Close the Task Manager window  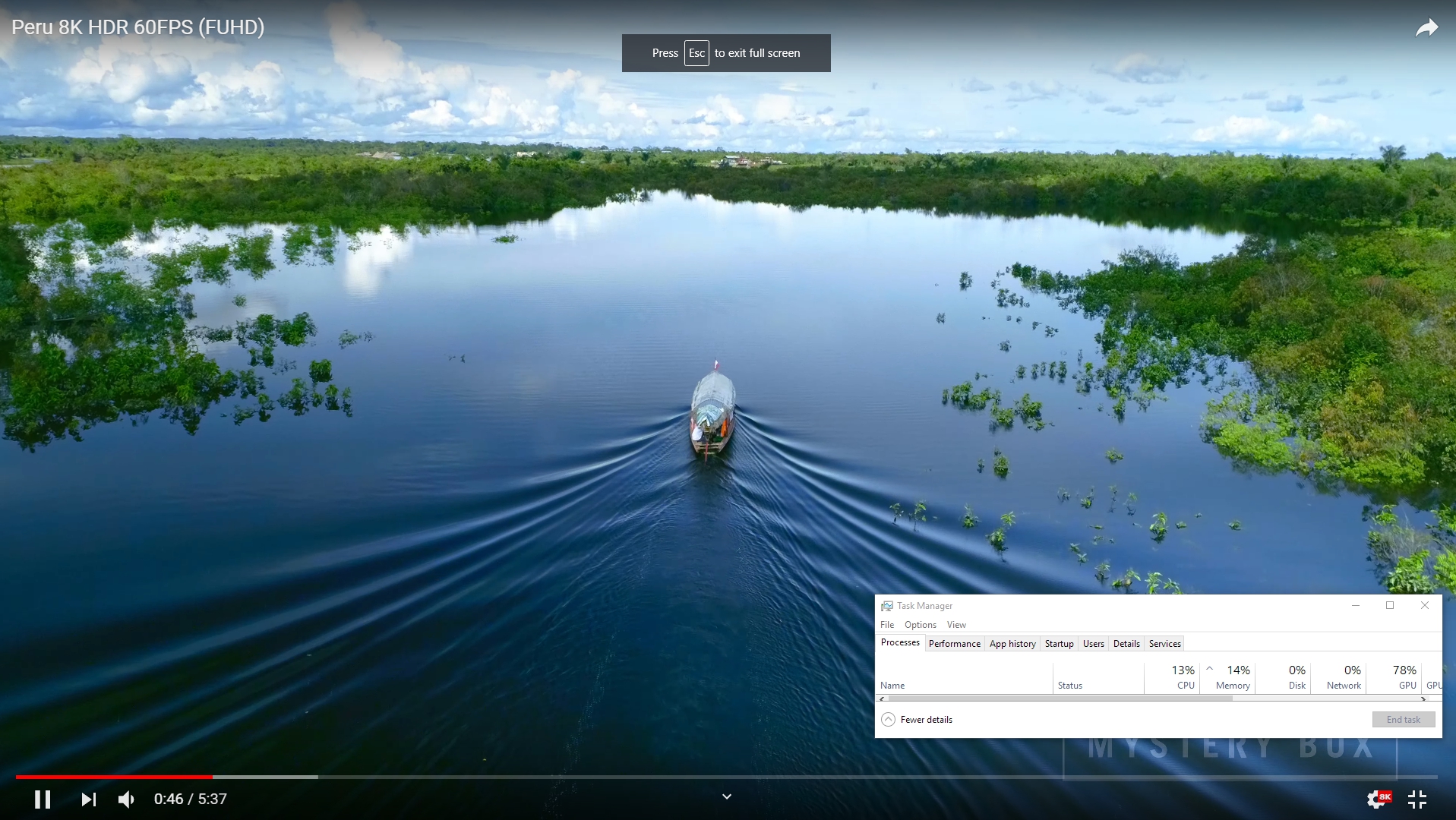(1425, 605)
